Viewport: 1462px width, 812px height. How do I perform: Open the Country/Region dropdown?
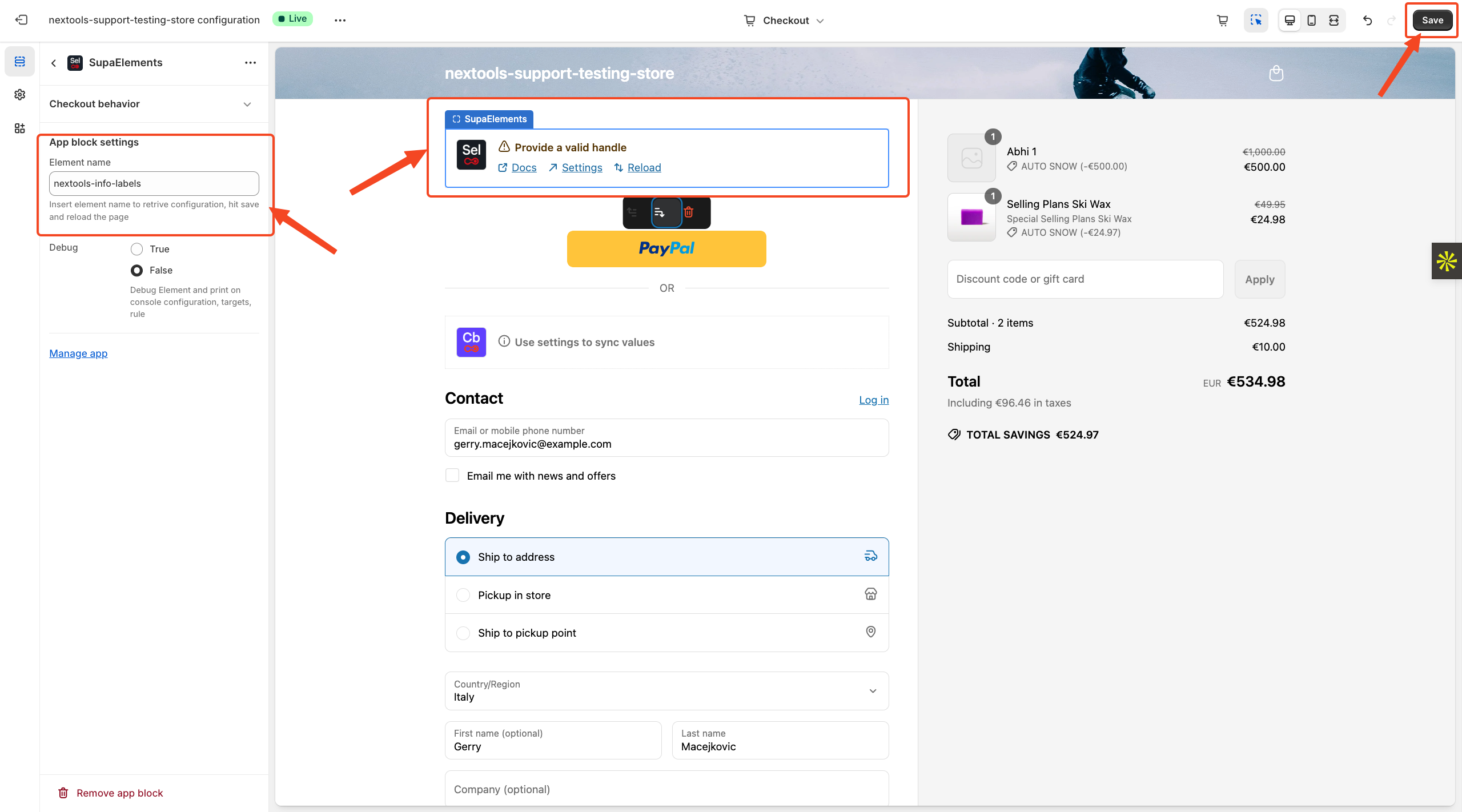(666, 691)
